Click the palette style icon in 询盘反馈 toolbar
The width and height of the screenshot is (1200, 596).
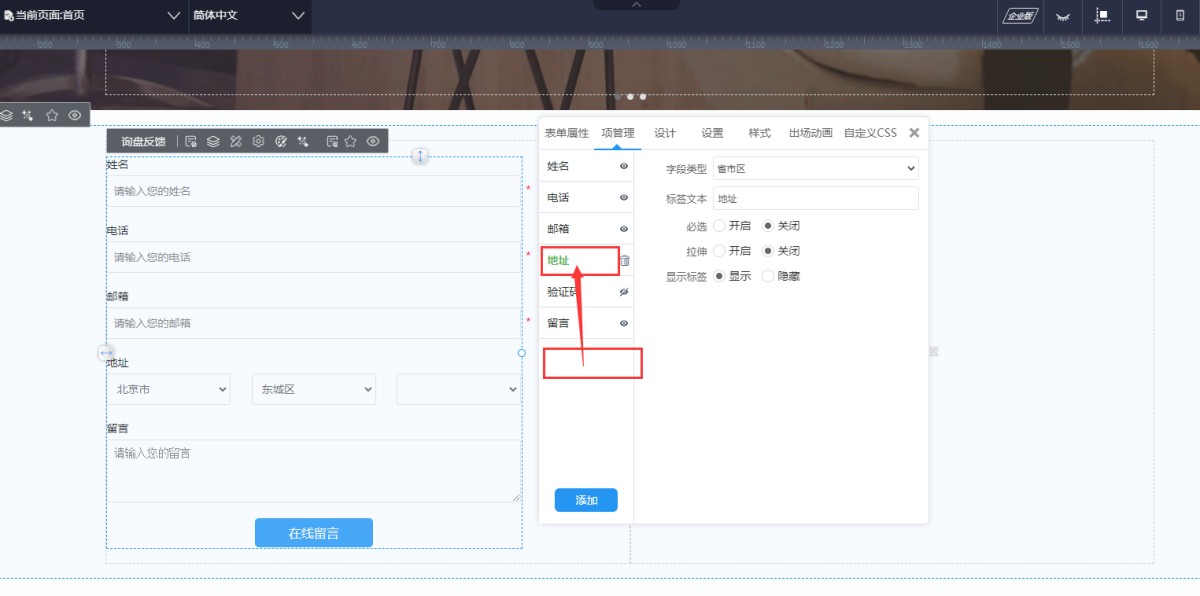point(281,142)
